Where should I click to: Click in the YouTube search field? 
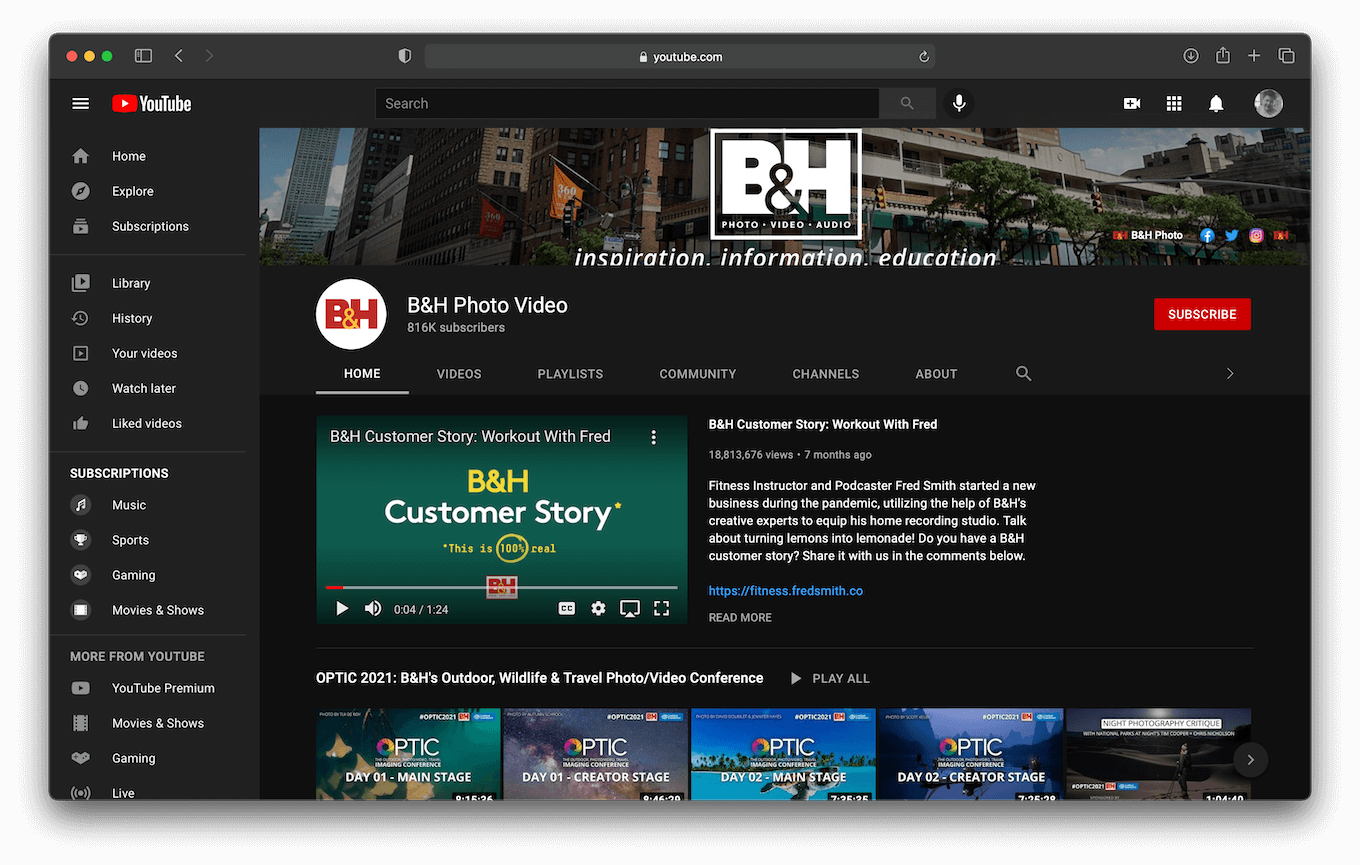point(627,103)
